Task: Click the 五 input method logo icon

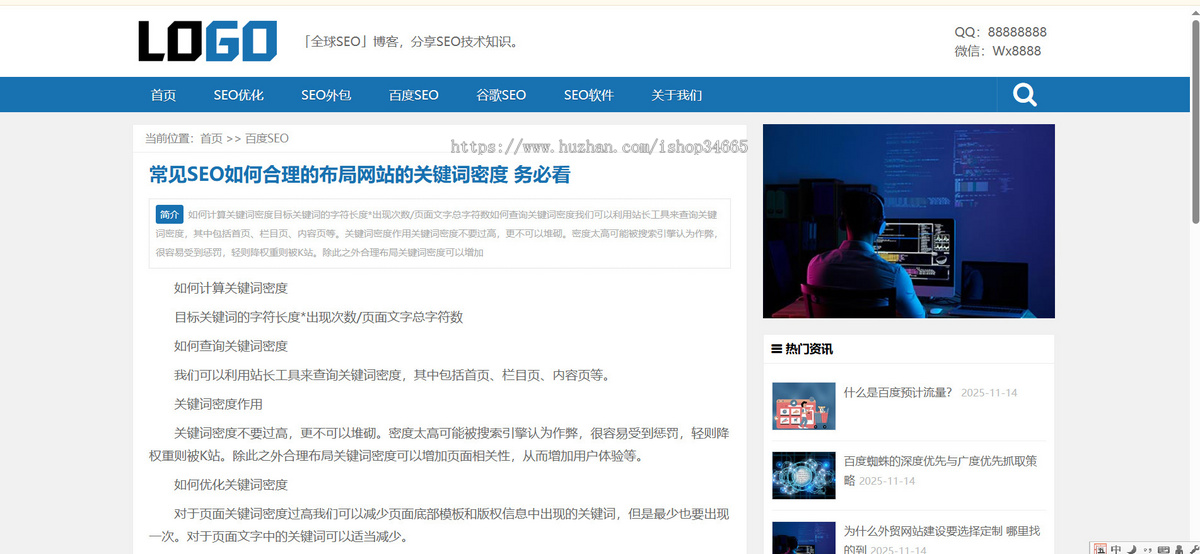Action: pos(1100,549)
